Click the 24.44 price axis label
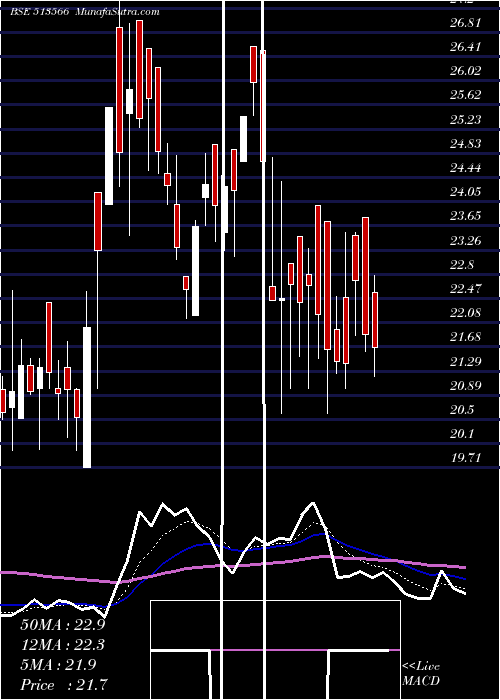 [466, 168]
